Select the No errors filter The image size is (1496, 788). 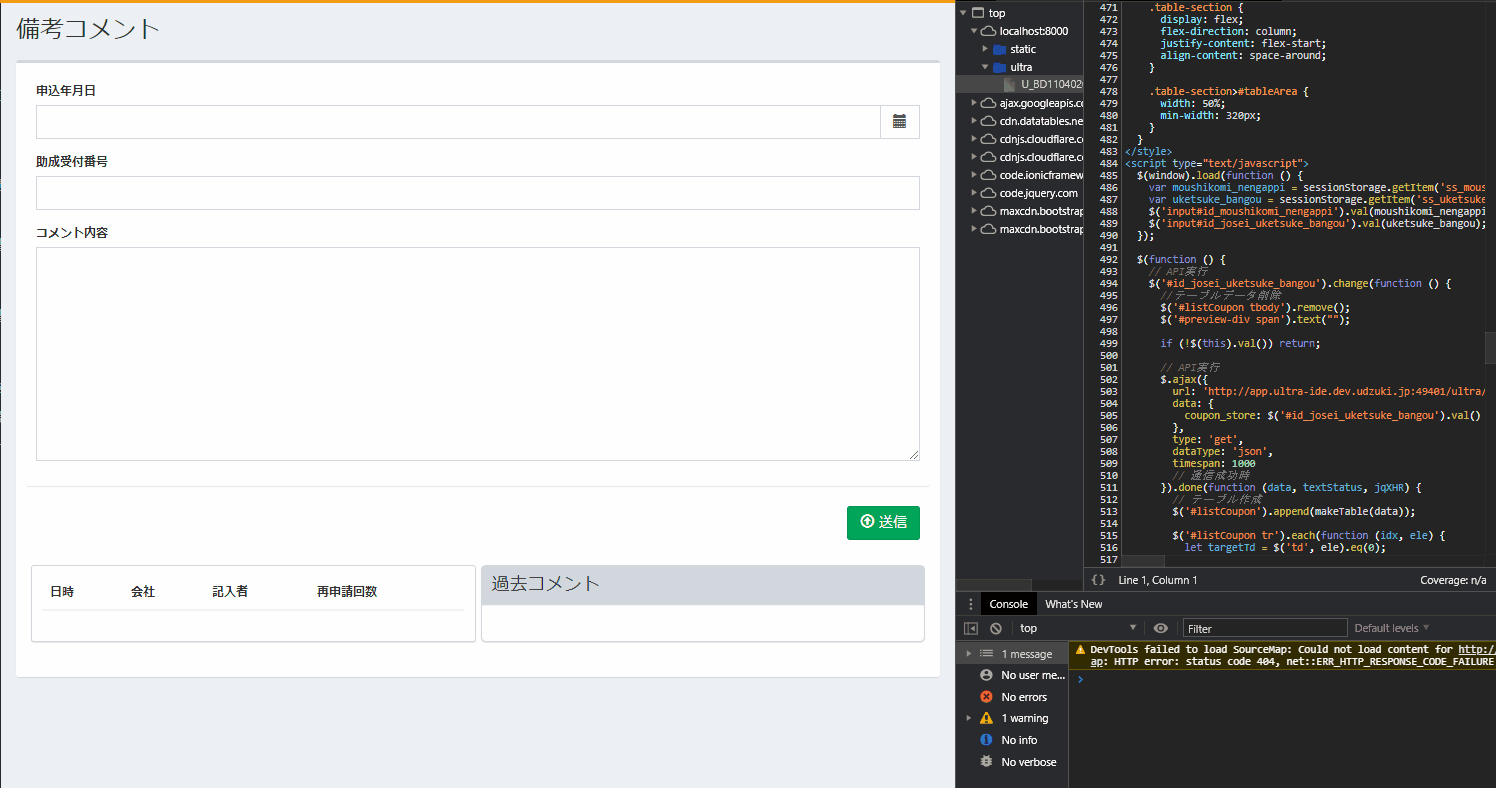point(1023,697)
